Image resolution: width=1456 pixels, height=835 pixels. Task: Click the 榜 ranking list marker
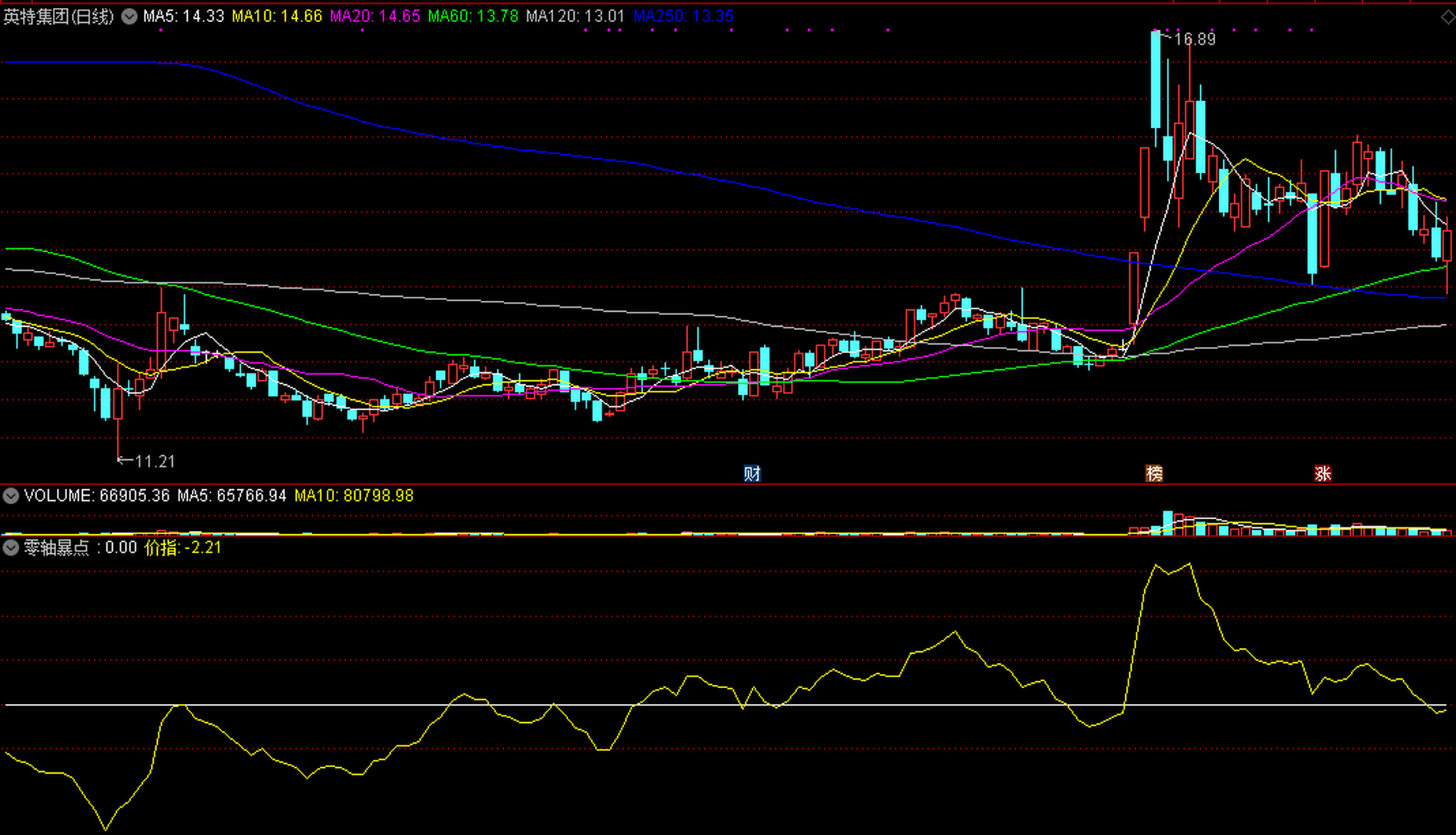(1154, 473)
